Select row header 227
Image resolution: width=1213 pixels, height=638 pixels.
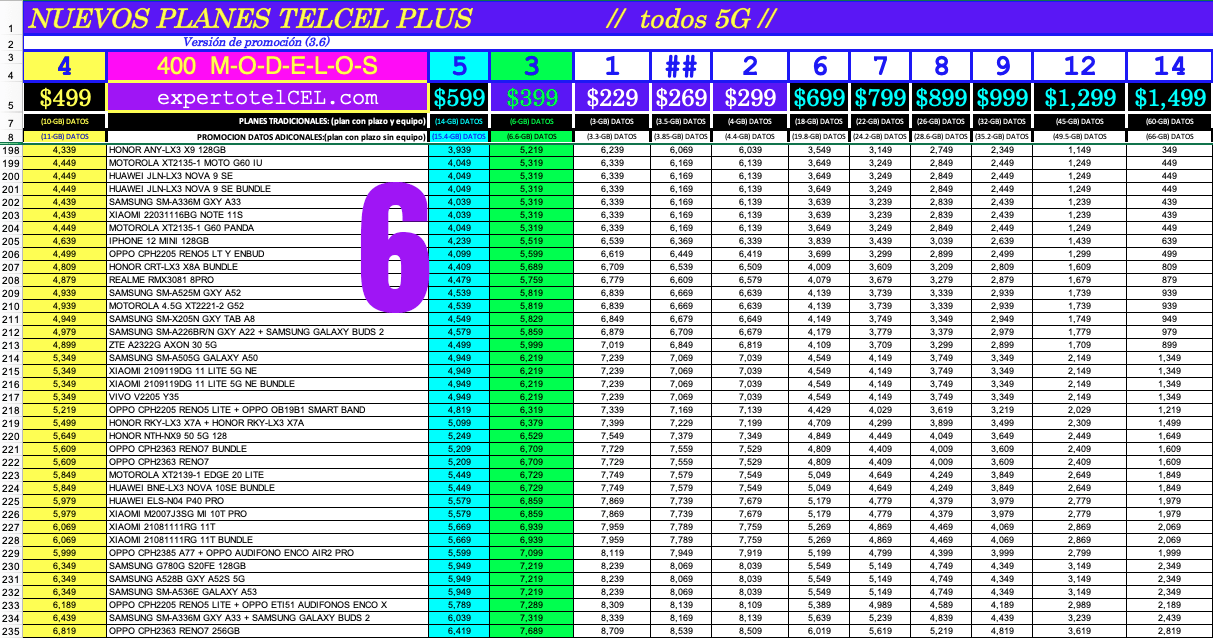click(11, 527)
